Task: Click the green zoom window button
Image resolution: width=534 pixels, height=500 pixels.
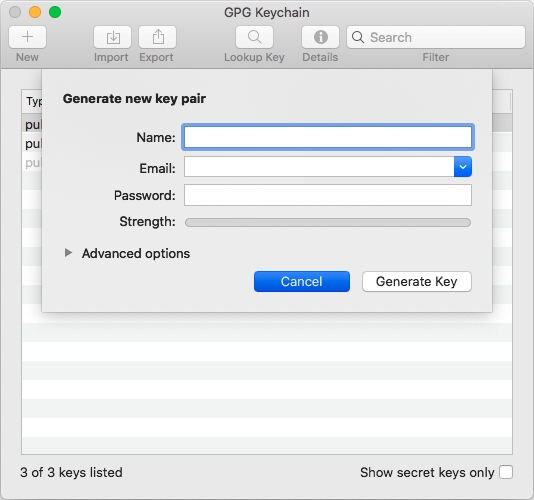Action: pyautogui.click(x=55, y=12)
